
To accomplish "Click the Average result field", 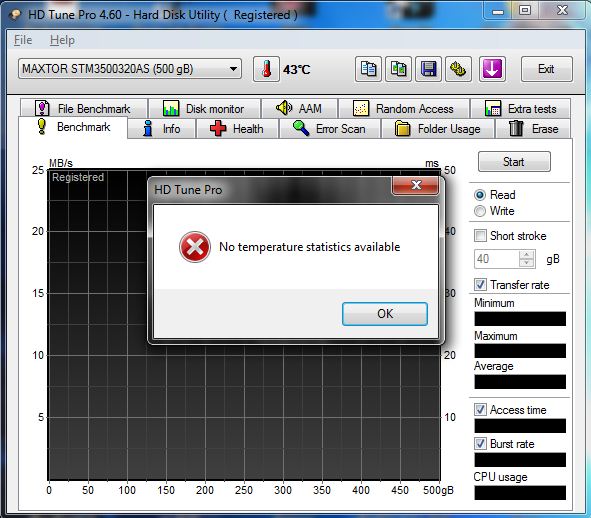I will (520, 382).
